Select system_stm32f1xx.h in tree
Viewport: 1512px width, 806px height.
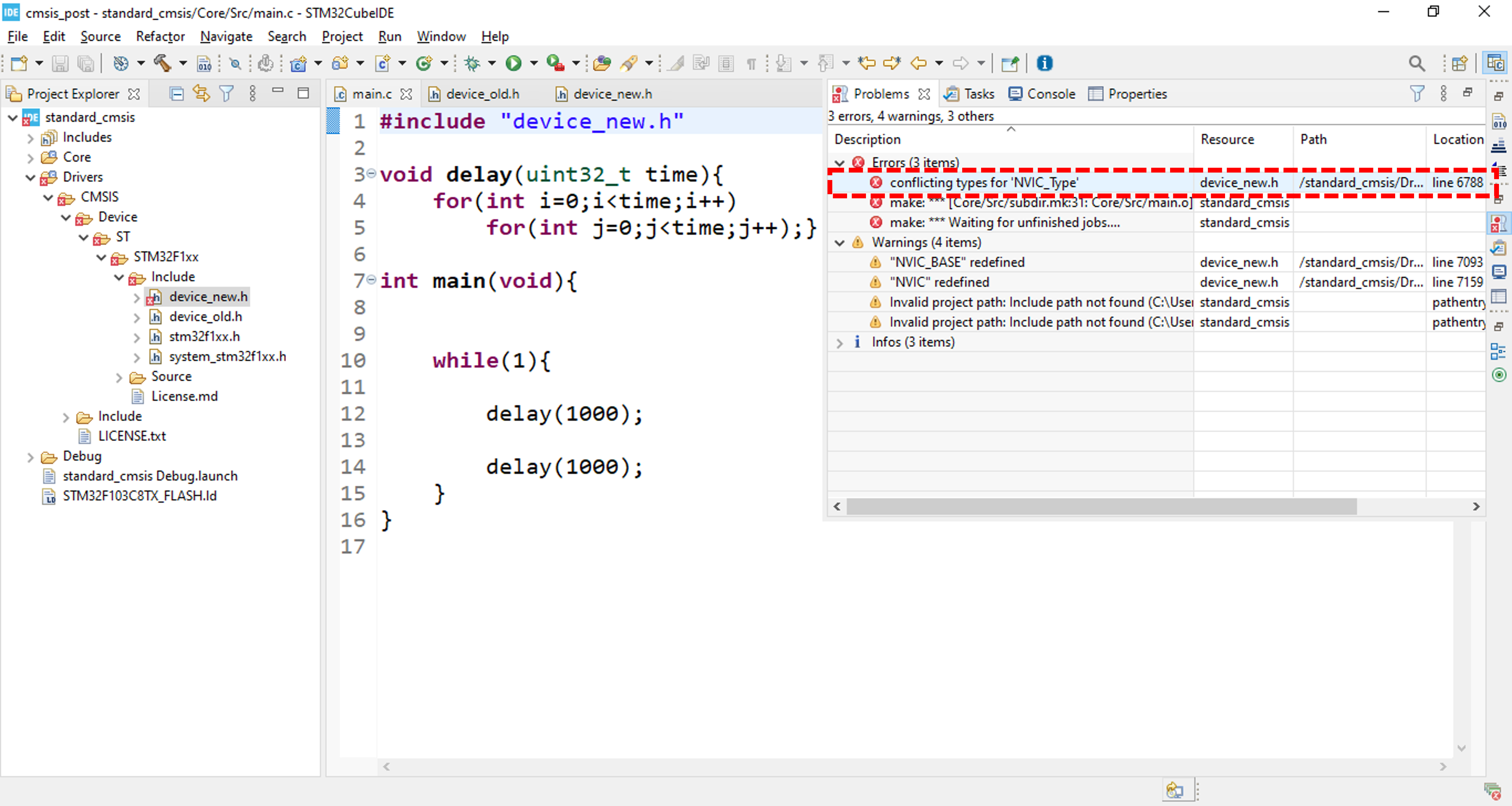228,357
